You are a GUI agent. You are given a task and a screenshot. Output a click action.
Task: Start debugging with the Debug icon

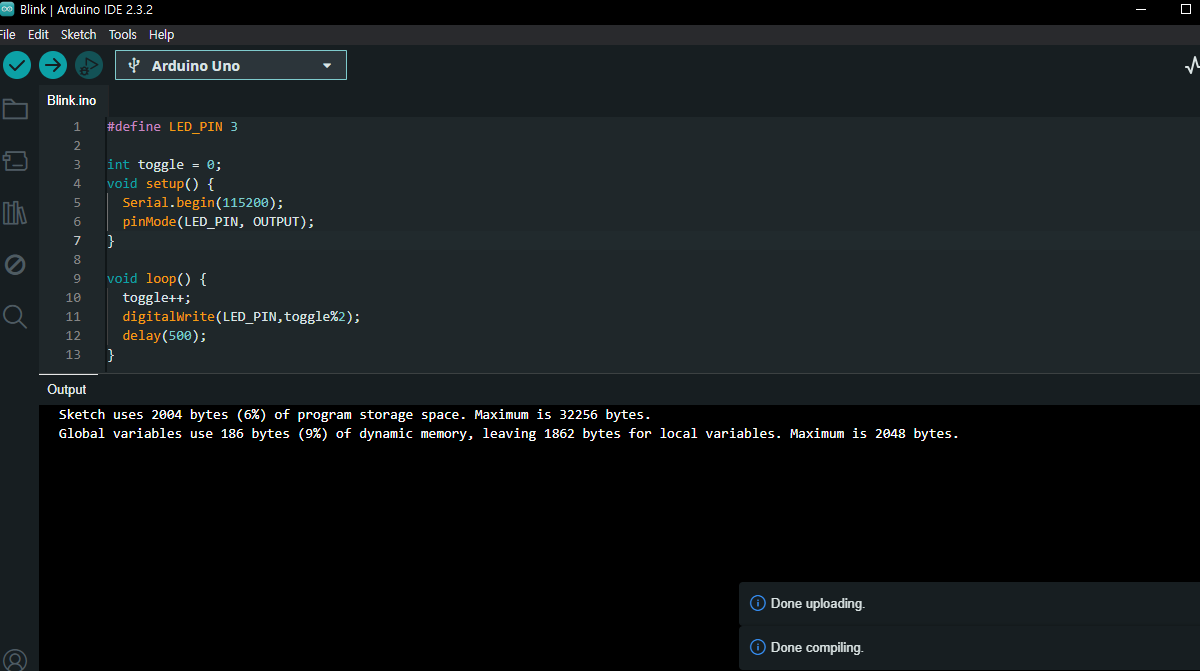point(89,65)
